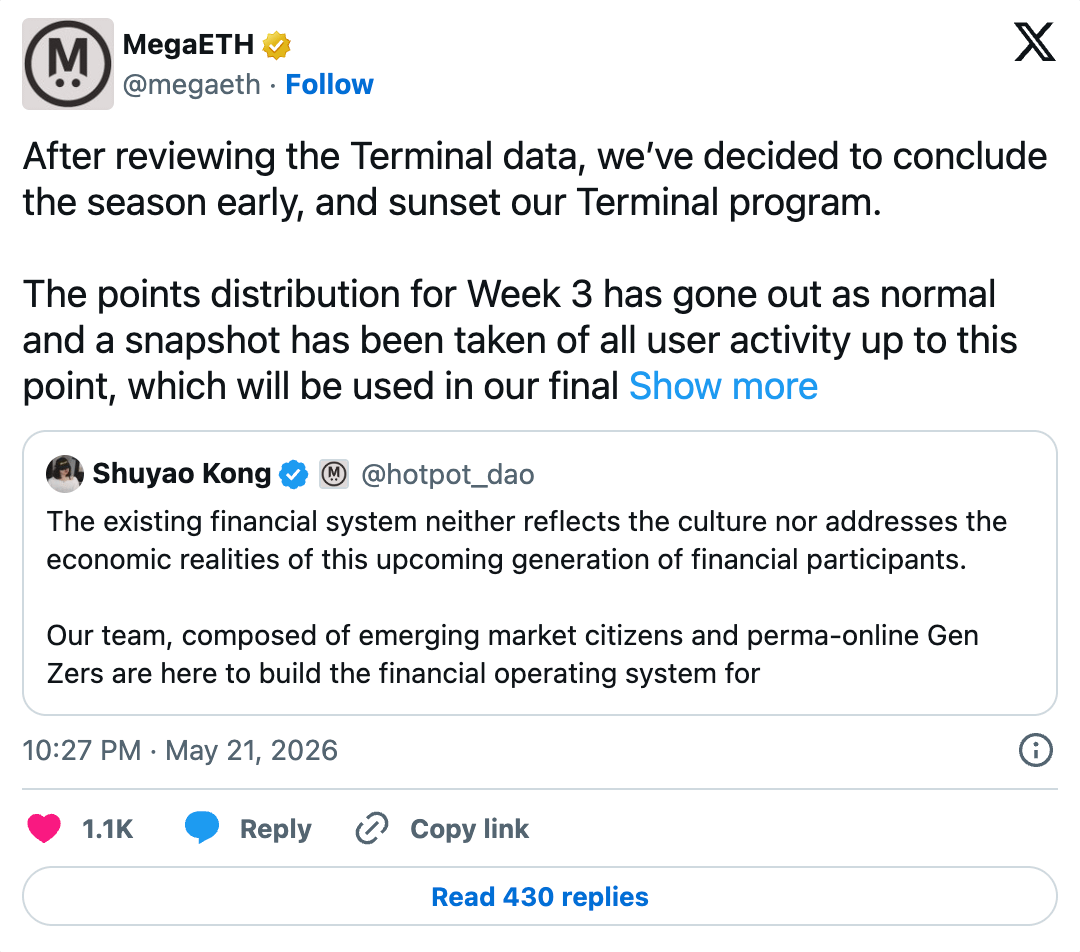Click the copy link chain icon

(372, 828)
